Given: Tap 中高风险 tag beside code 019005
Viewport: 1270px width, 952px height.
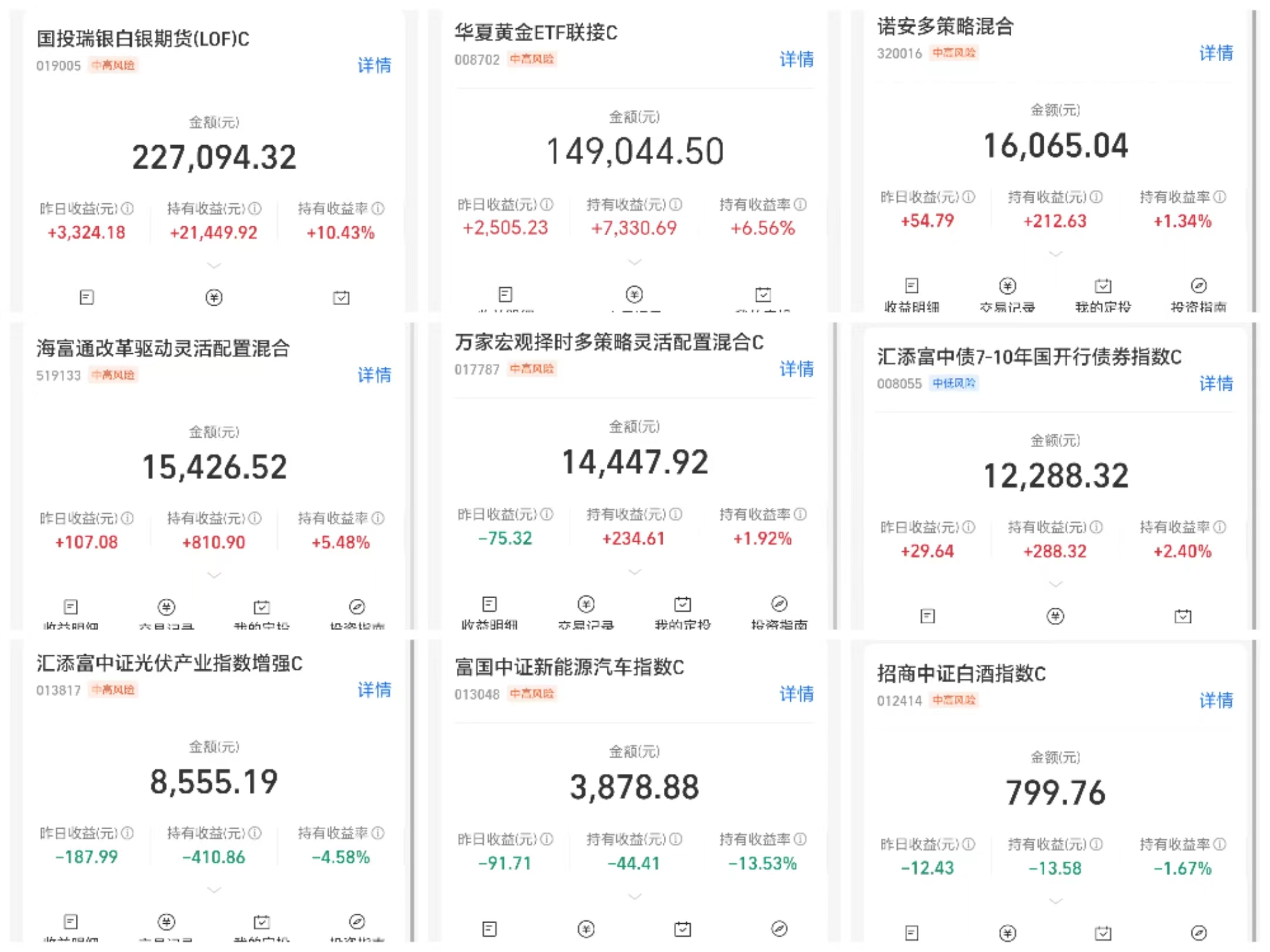Looking at the screenshot, I should pos(113,65).
